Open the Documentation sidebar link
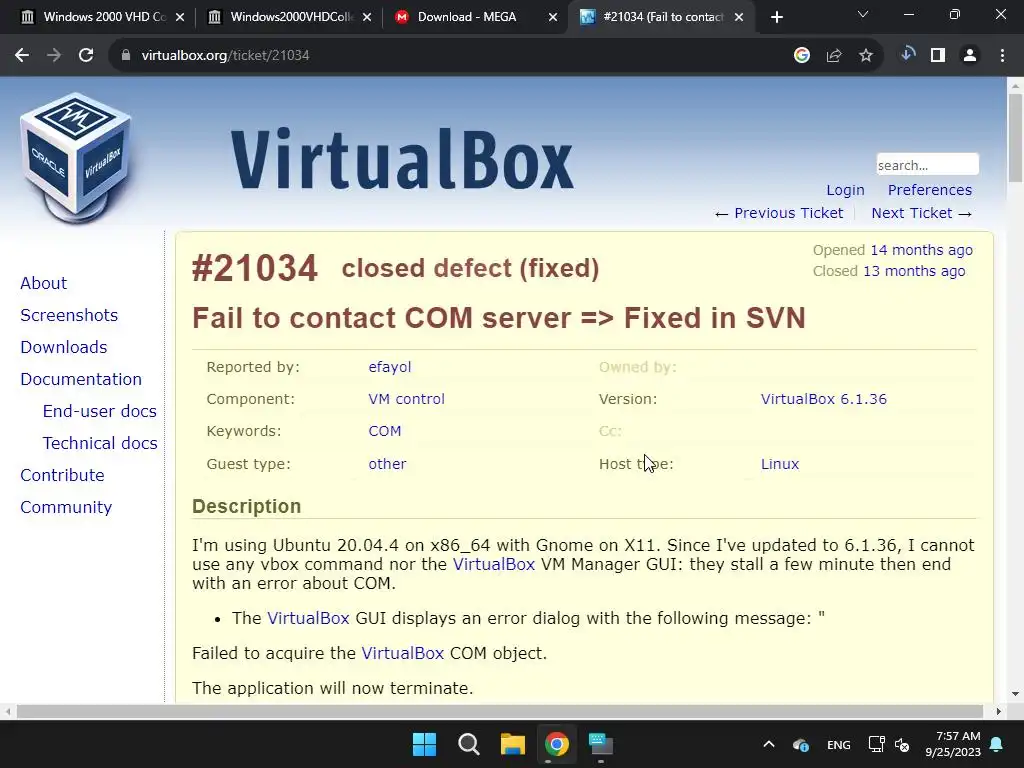This screenshot has width=1024, height=768. point(81,379)
